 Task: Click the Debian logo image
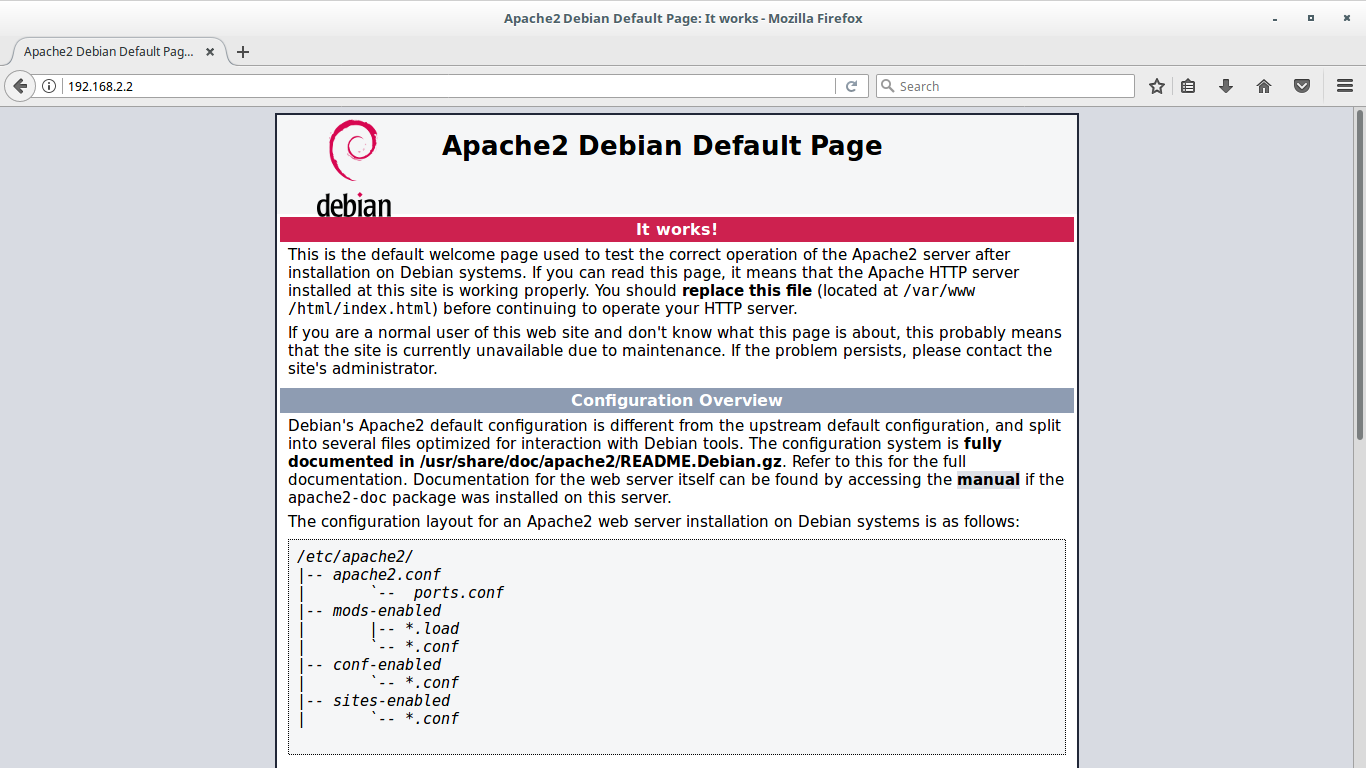click(x=354, y=168)
